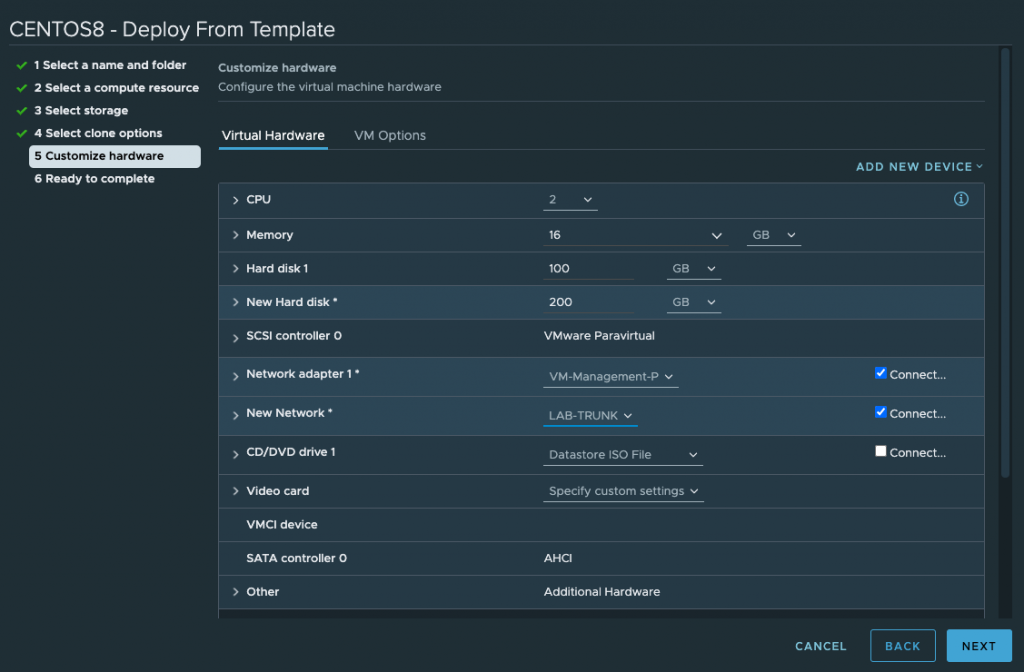Viewport: 1024px width, 672px height.
Task: Expand the New Hard disk row
Action: (235, 302)
